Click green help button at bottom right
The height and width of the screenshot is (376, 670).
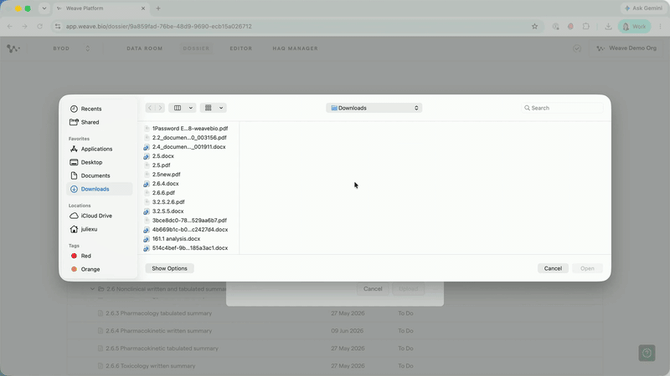click(647, 352)
